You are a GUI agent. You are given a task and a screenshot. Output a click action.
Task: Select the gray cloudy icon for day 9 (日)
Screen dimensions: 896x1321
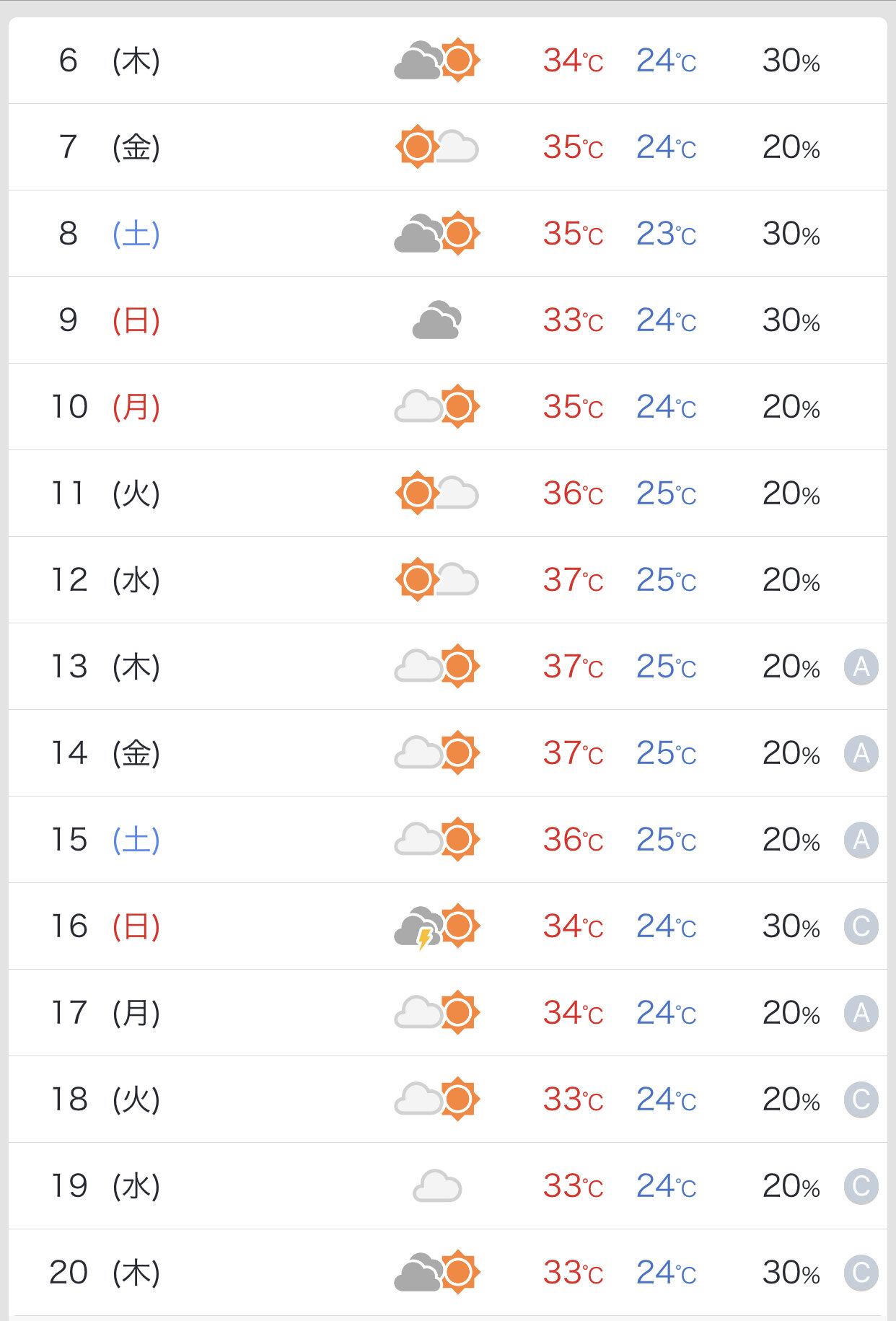tap(437, 320)
